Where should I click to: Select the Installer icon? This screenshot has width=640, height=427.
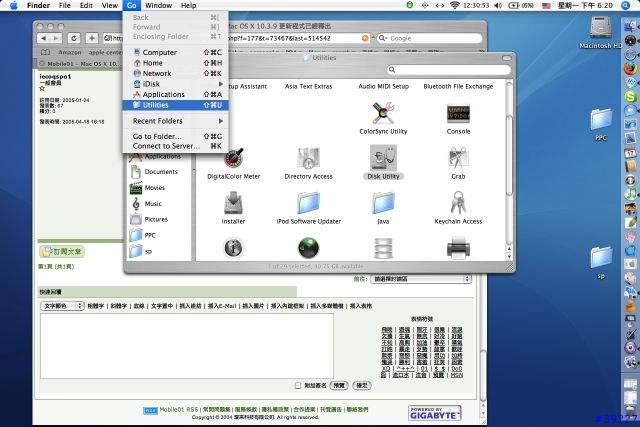click(x=233, y=203)
